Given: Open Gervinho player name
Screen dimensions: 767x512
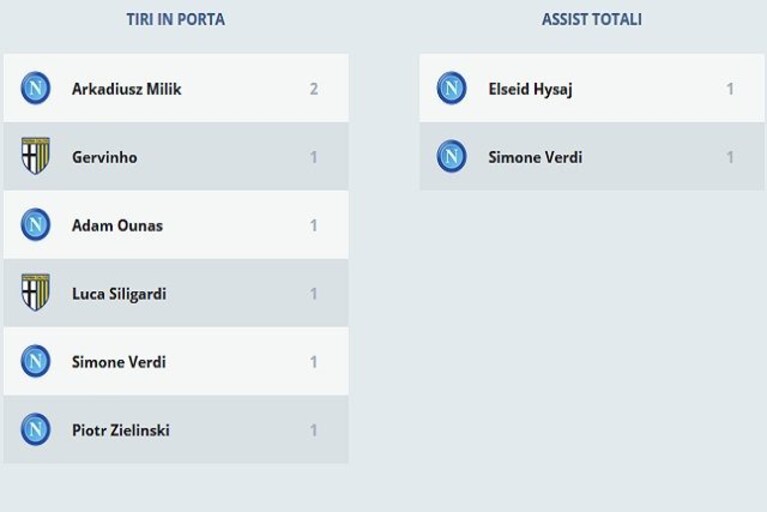Looking at the screenshot, I should tap(105, 157).
